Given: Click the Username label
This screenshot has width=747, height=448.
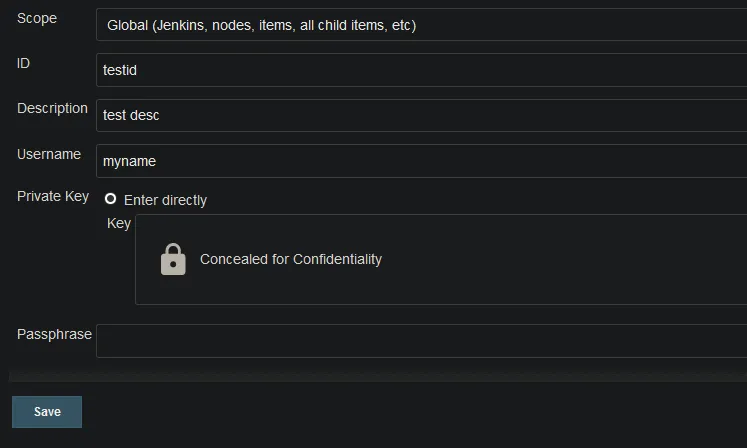Looking at the screenshot, I should [x=49, y=154].
